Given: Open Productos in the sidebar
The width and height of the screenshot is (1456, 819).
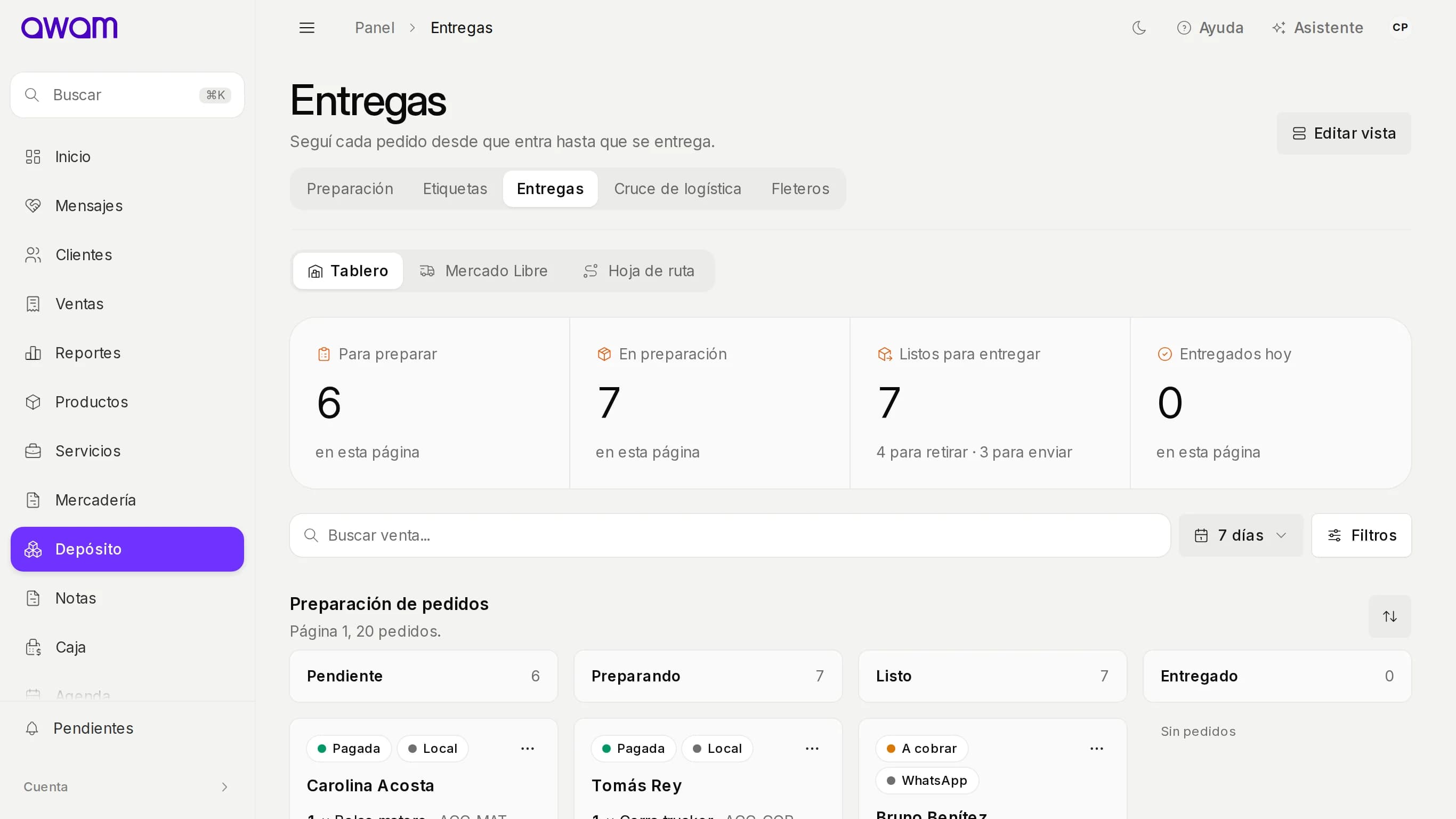Looking at the screenshot, I should (127, 402).
